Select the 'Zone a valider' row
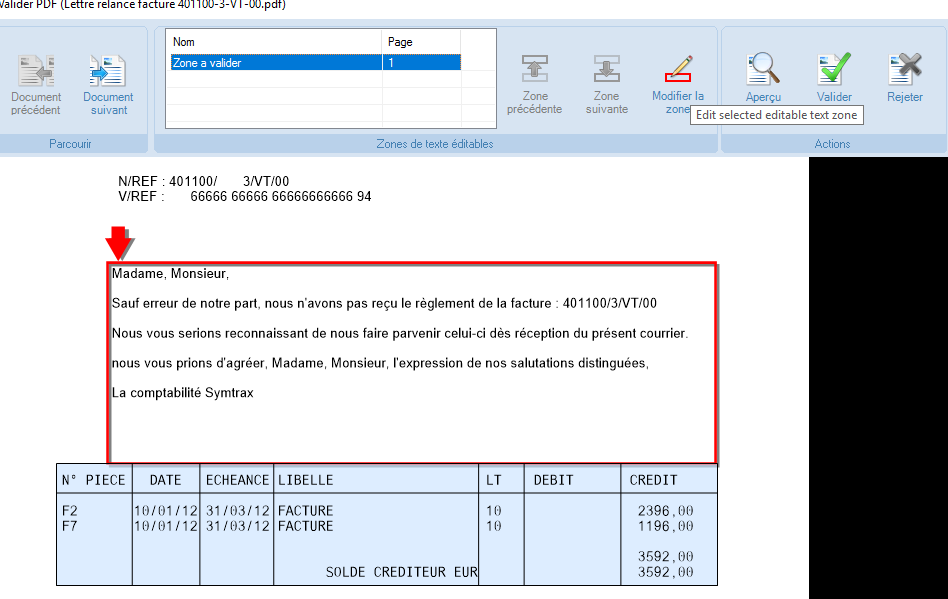The image size is (948, 599). 316,63
